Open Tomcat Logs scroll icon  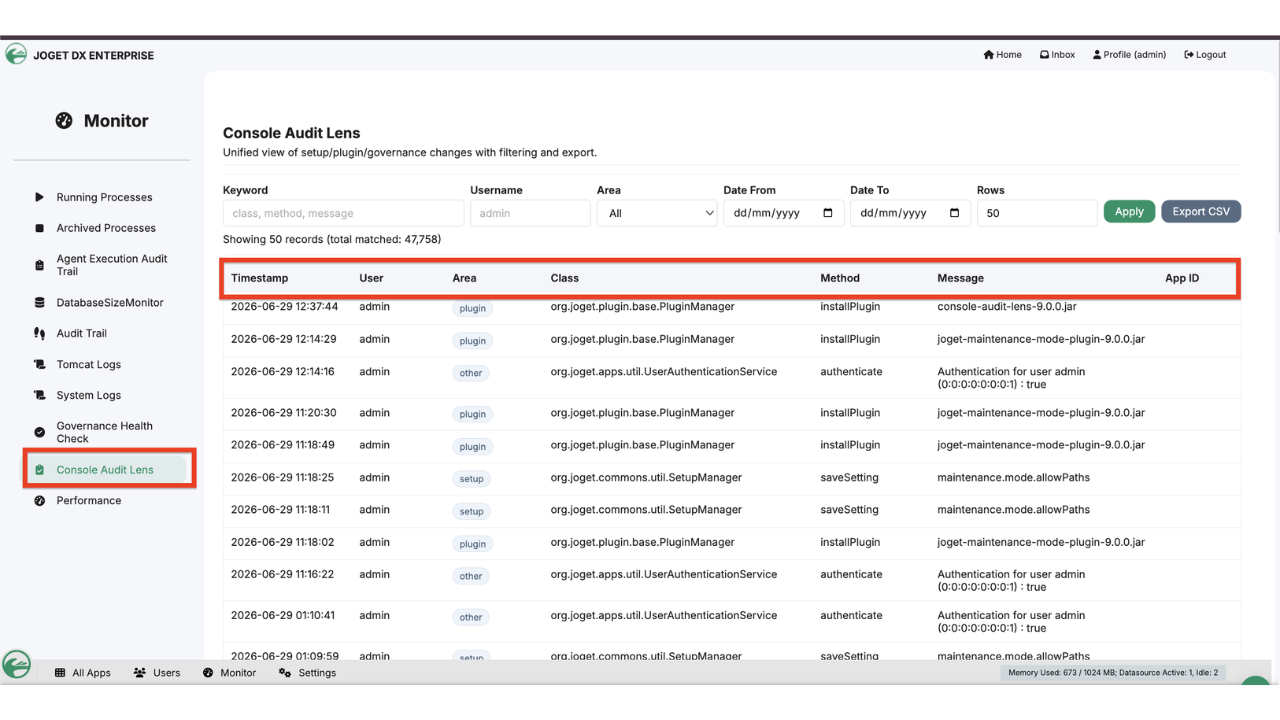(x=39, y=365)
